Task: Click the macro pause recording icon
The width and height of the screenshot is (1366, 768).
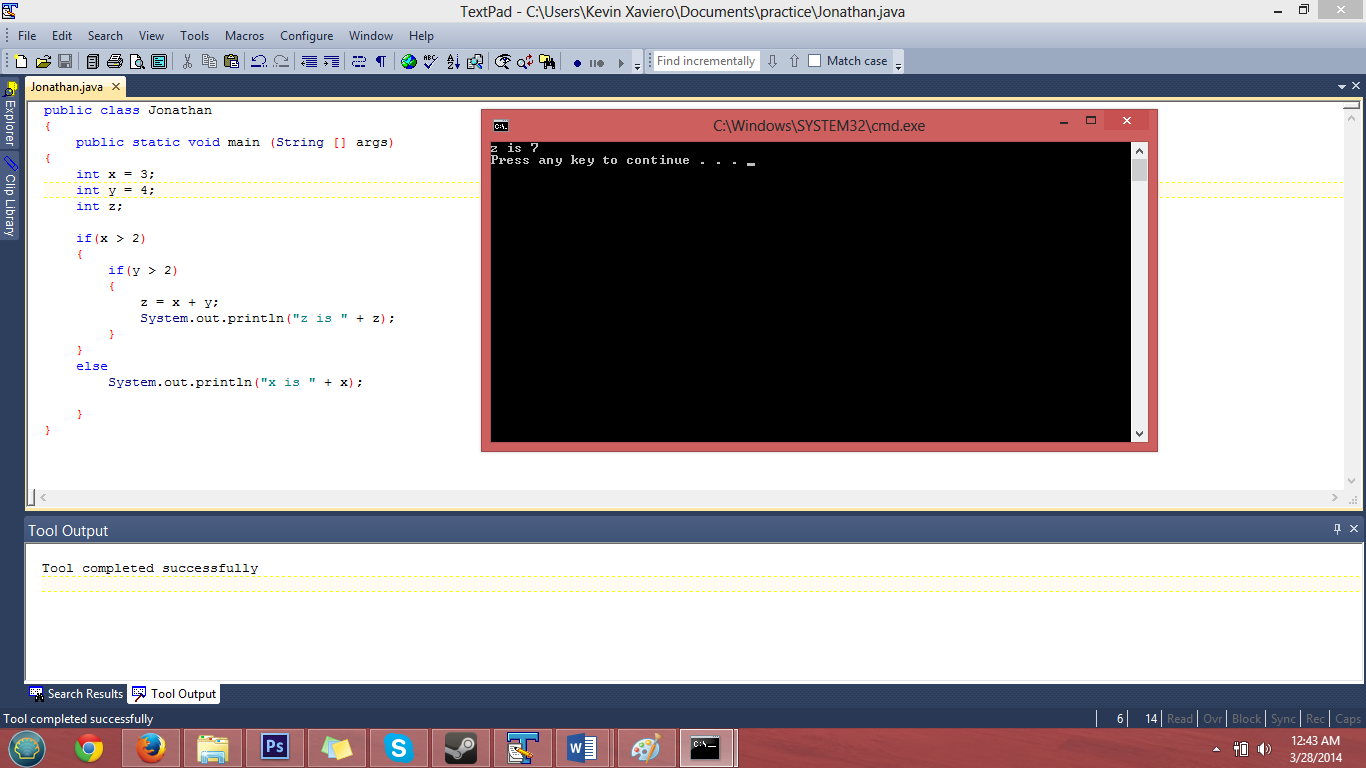Action: pyautogui.click(x=597, y=62)
